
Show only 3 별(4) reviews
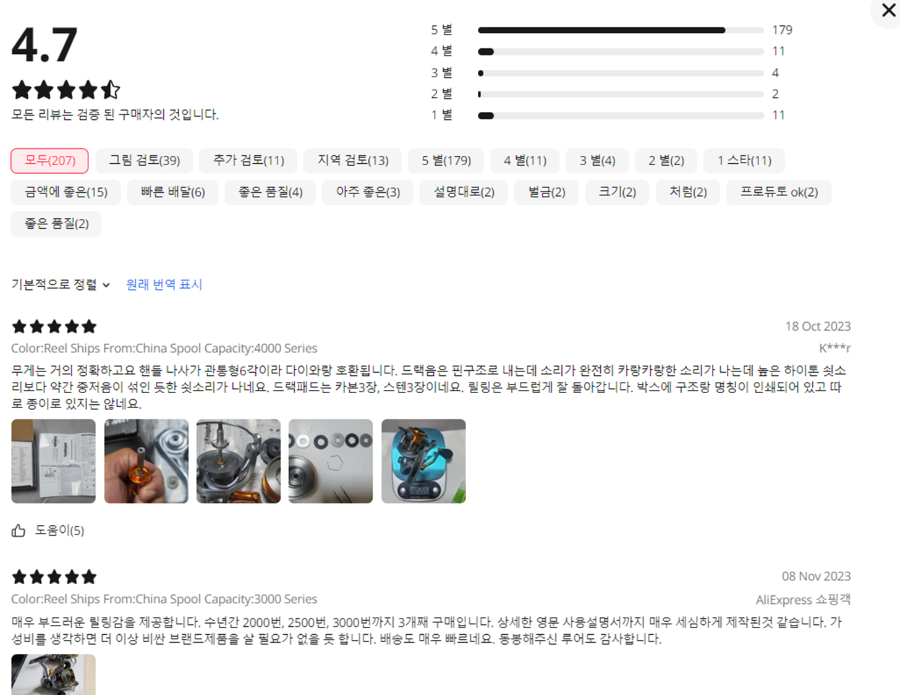coord(597,161)
